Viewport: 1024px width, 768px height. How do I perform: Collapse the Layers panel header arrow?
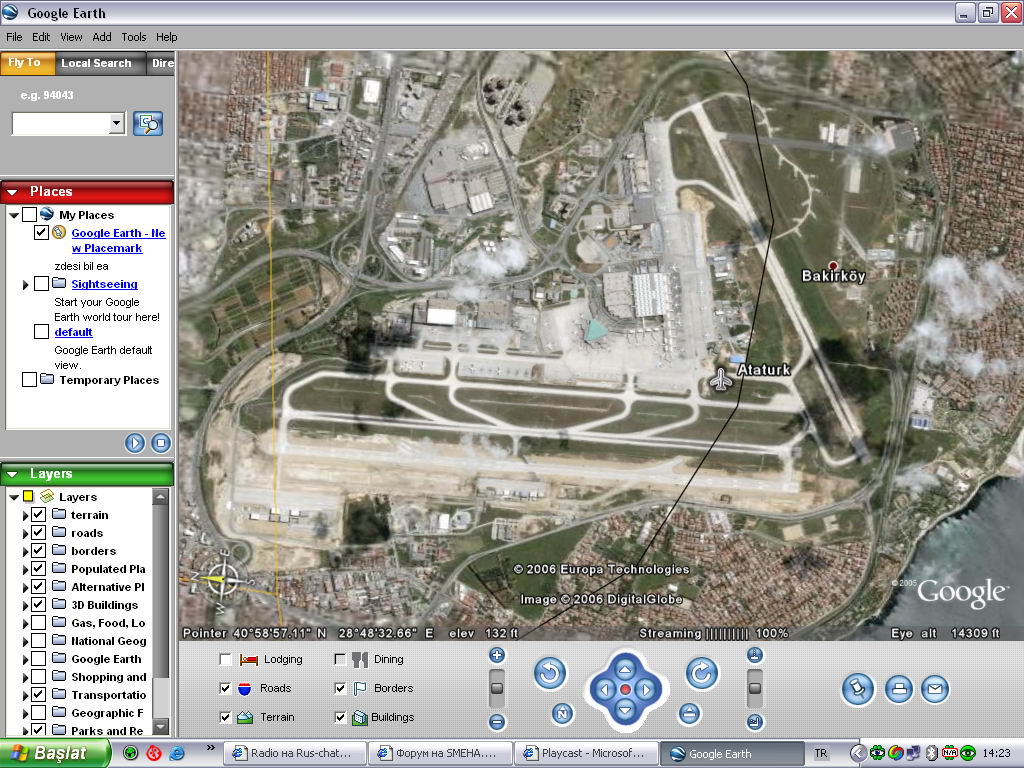tap(12, 474)
